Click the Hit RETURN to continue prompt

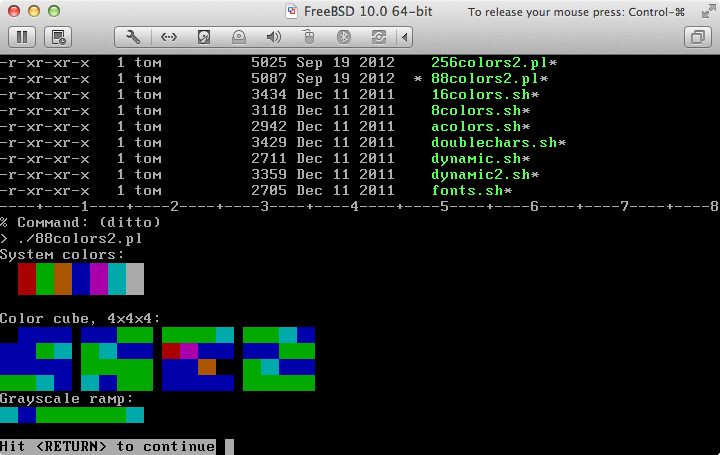coord(107,446)
